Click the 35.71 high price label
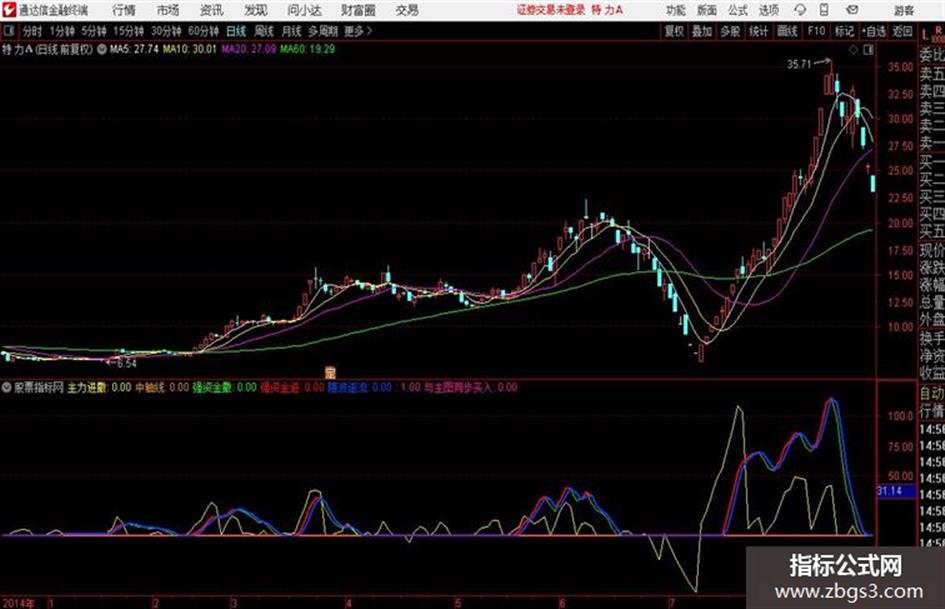The width and height of the screenshot is (945, 609). point(800,64)
